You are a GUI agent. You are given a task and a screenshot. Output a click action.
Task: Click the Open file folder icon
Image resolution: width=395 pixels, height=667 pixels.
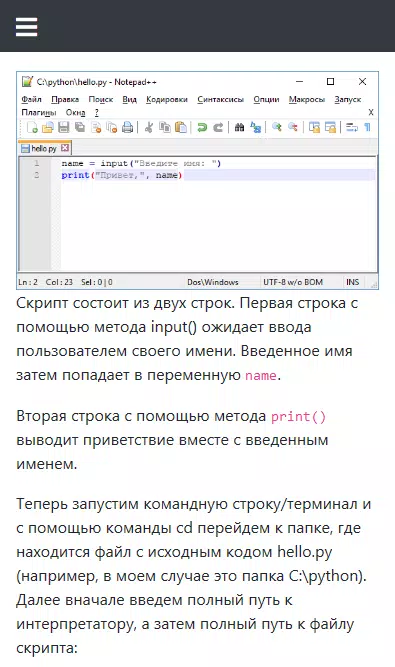[48, 127]
